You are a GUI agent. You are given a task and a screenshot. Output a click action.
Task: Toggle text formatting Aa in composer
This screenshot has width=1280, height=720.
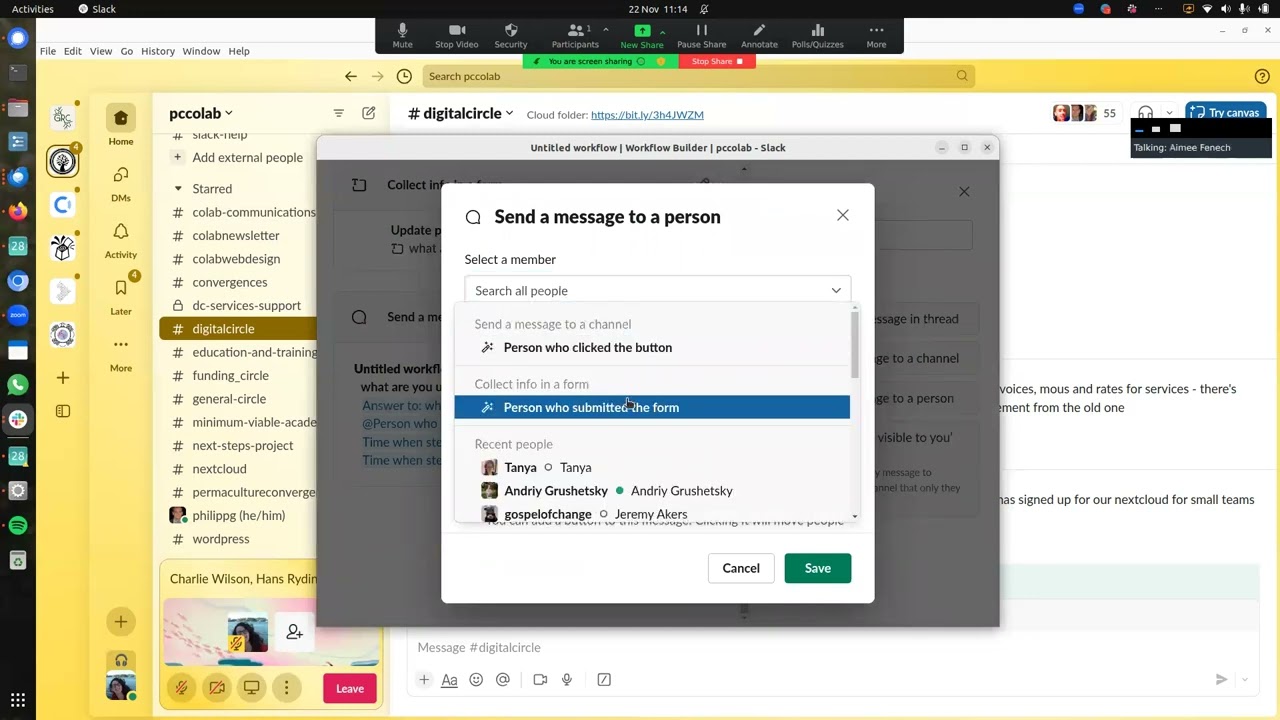click(450, 679)
